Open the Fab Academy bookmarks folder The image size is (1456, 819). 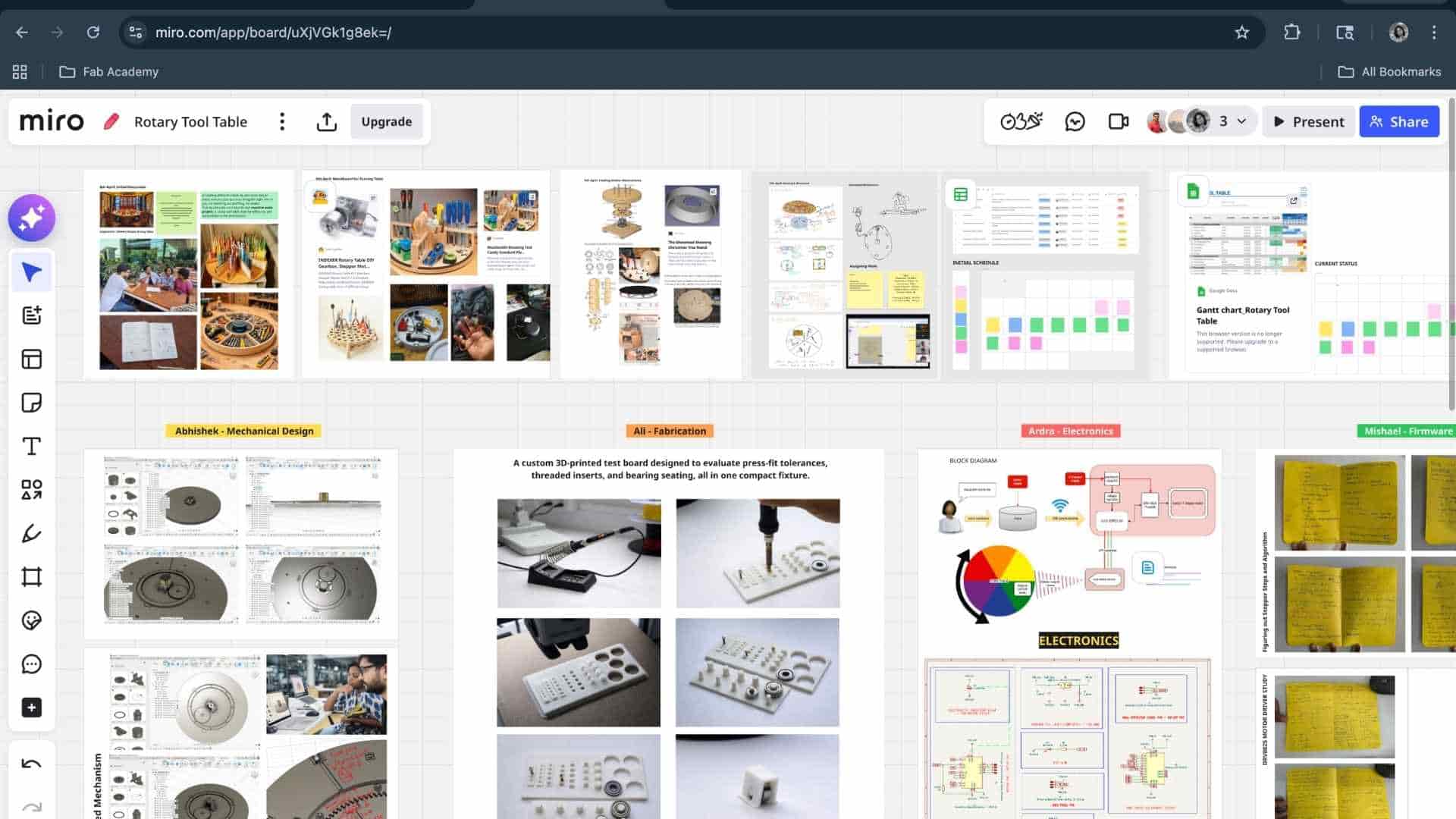[x=109, y=71]
